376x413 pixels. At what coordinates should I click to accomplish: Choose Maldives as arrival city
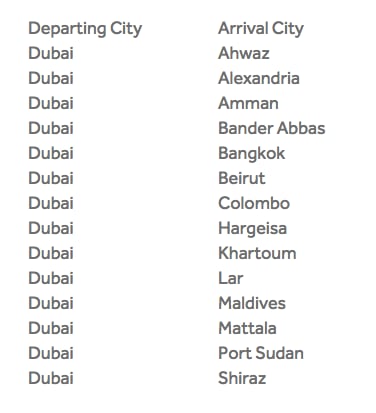pyautogui.click(x=252, y=303)
